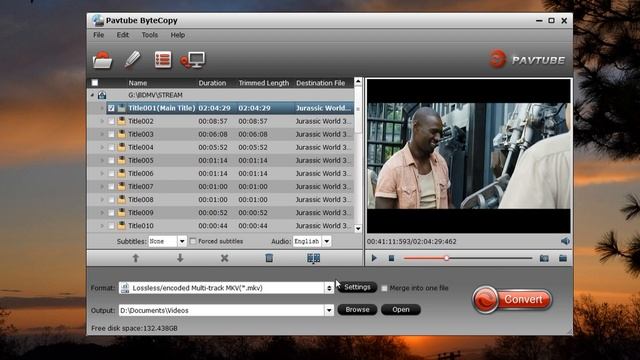Screen dimensions: 640x360
Task: Check the Title006 checkbox
Action: (x=111, y=173)
